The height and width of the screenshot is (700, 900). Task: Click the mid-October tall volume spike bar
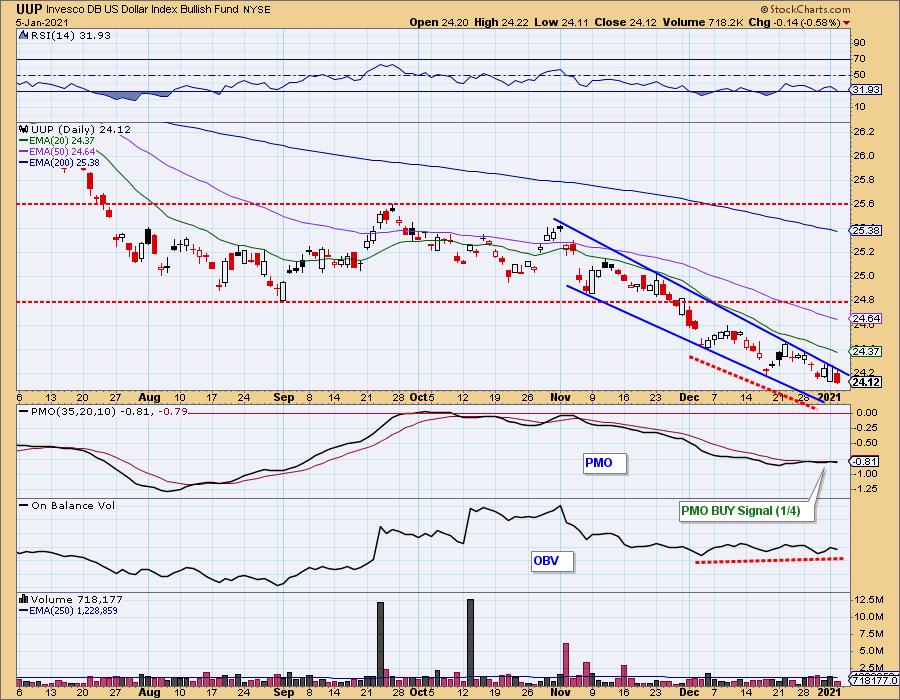pos(471,642)
